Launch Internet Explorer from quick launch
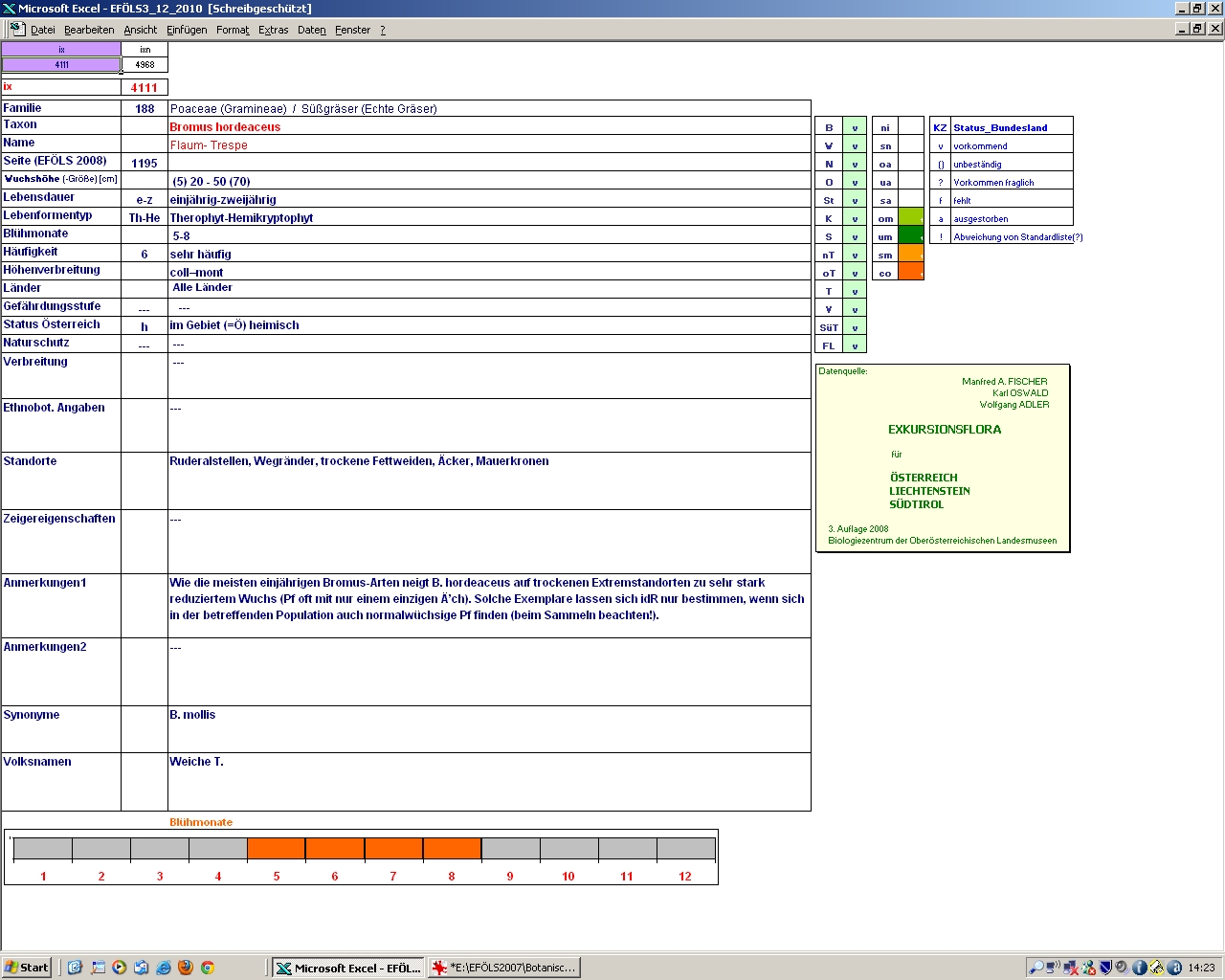This screenshot has width=1225, height=980. coord(164,968)
